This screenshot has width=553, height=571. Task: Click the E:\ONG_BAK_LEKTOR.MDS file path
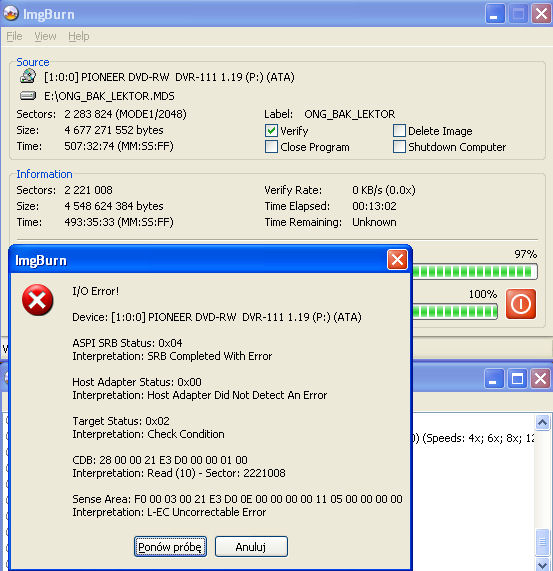click(x=109, y=96)
